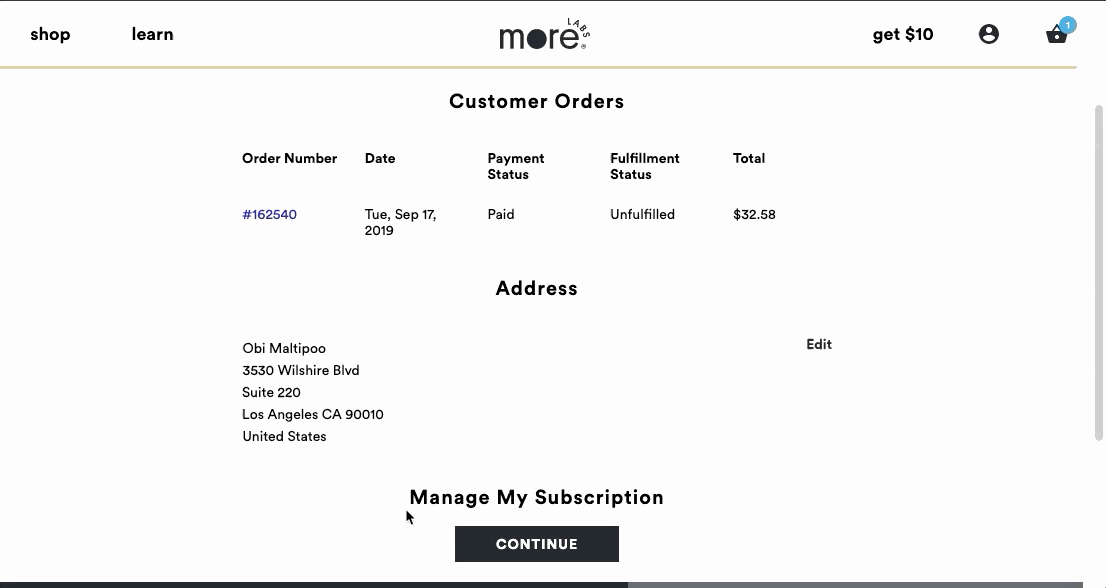
Task: Click the Fulfillment Status column header
Action: pos(644,166)
